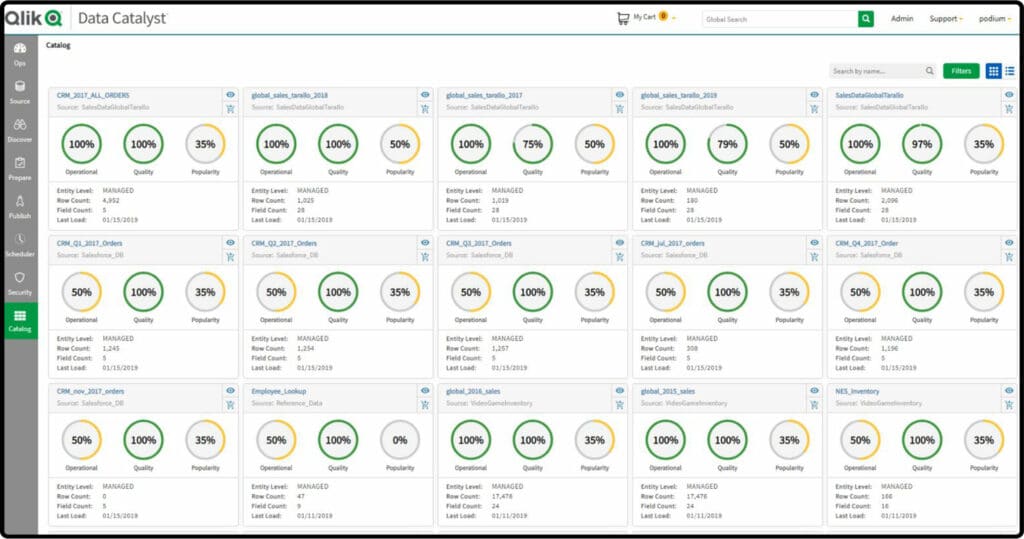
Task: Switch to grid view layout
Action: pyautogui.click(x=993, y=71)
